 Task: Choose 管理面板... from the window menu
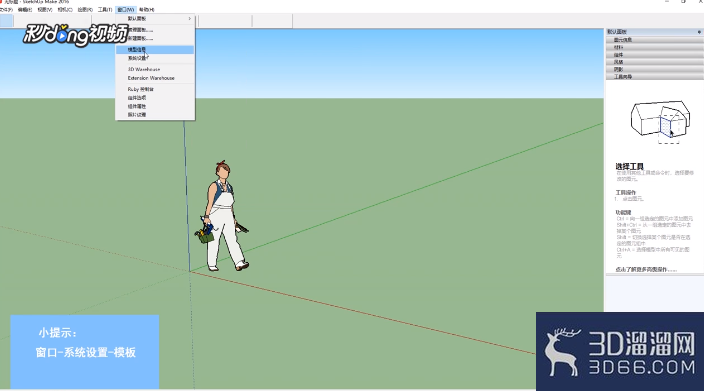155,30
